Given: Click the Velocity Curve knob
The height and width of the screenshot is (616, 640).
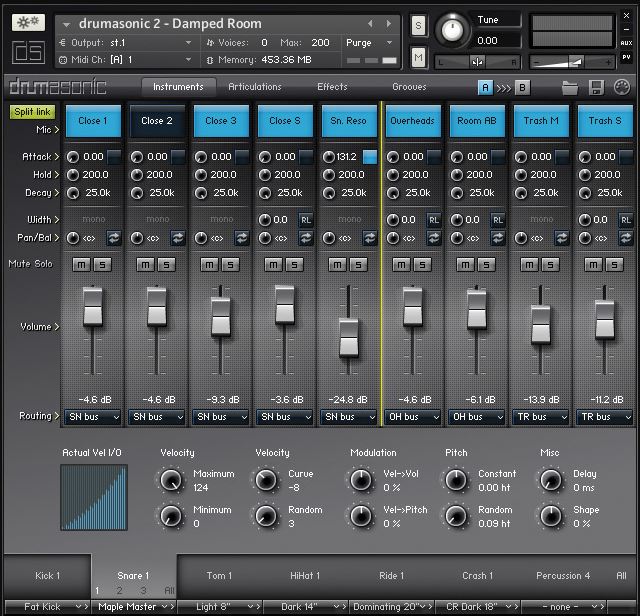Looking at the screenshot, I should [x=266, y=480].
